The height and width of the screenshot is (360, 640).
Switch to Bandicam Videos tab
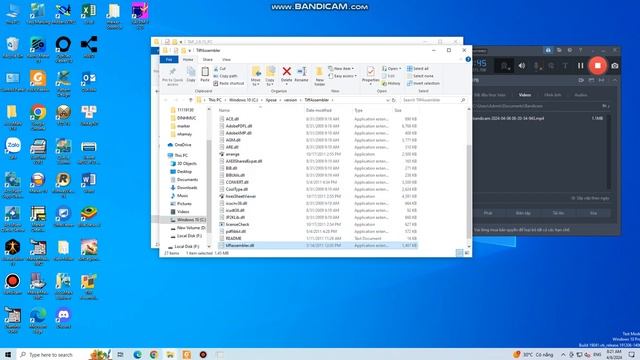point(525,95)
